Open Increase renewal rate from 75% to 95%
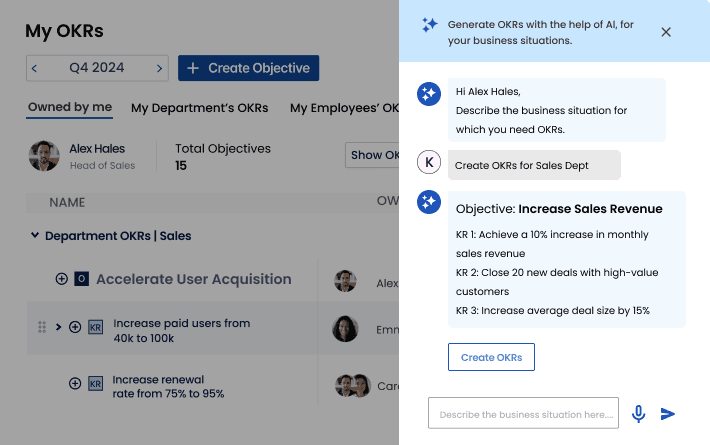This screenshot has height=445, width=710. tap(168, 387)
